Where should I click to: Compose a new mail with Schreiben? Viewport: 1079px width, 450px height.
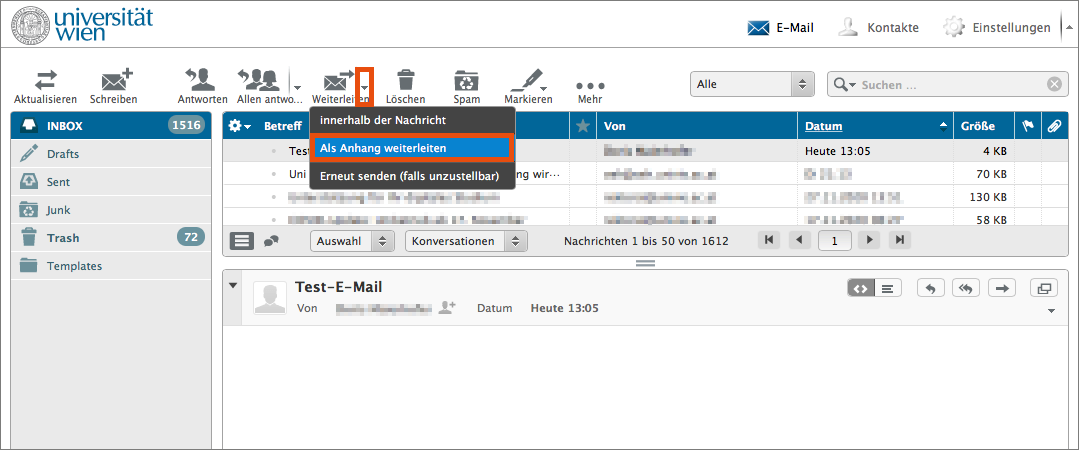pyautogui.click(x=114, y=80)
